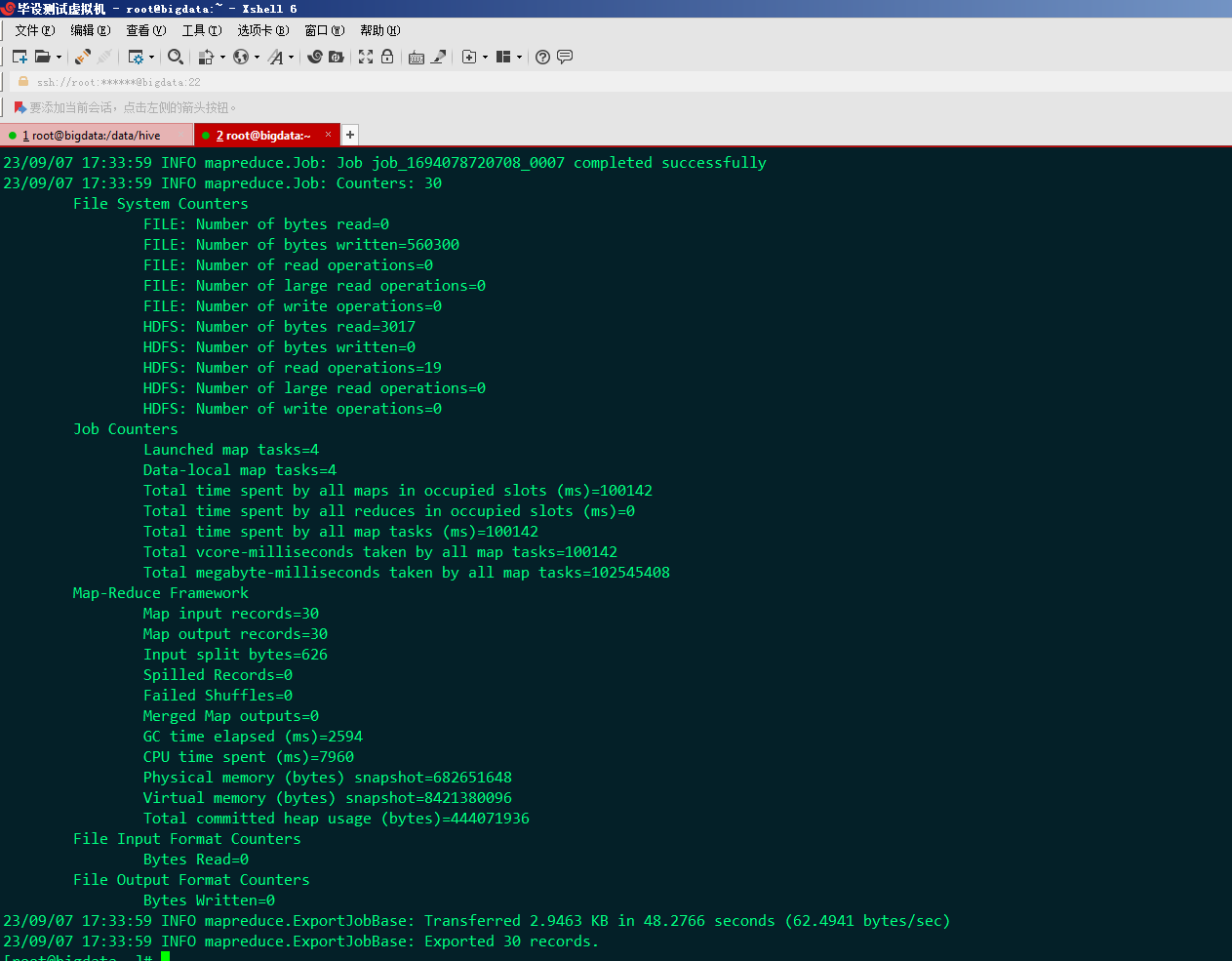
Task: Click the keyboard mapping icon
Action: [x=417, y=57]
